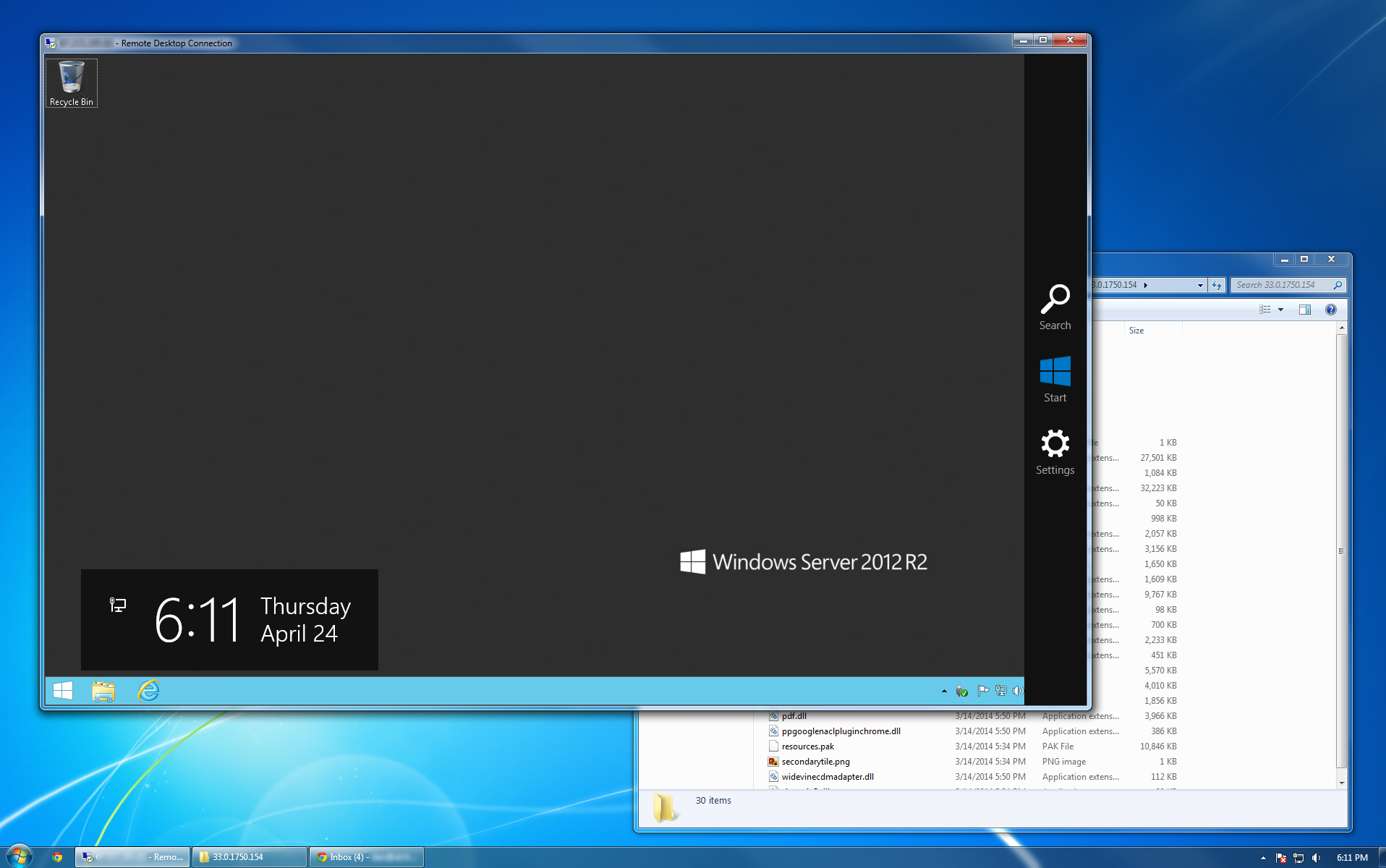Click the USB device tray icon in the remote session
1386x868 pixels.
point(962,691)
